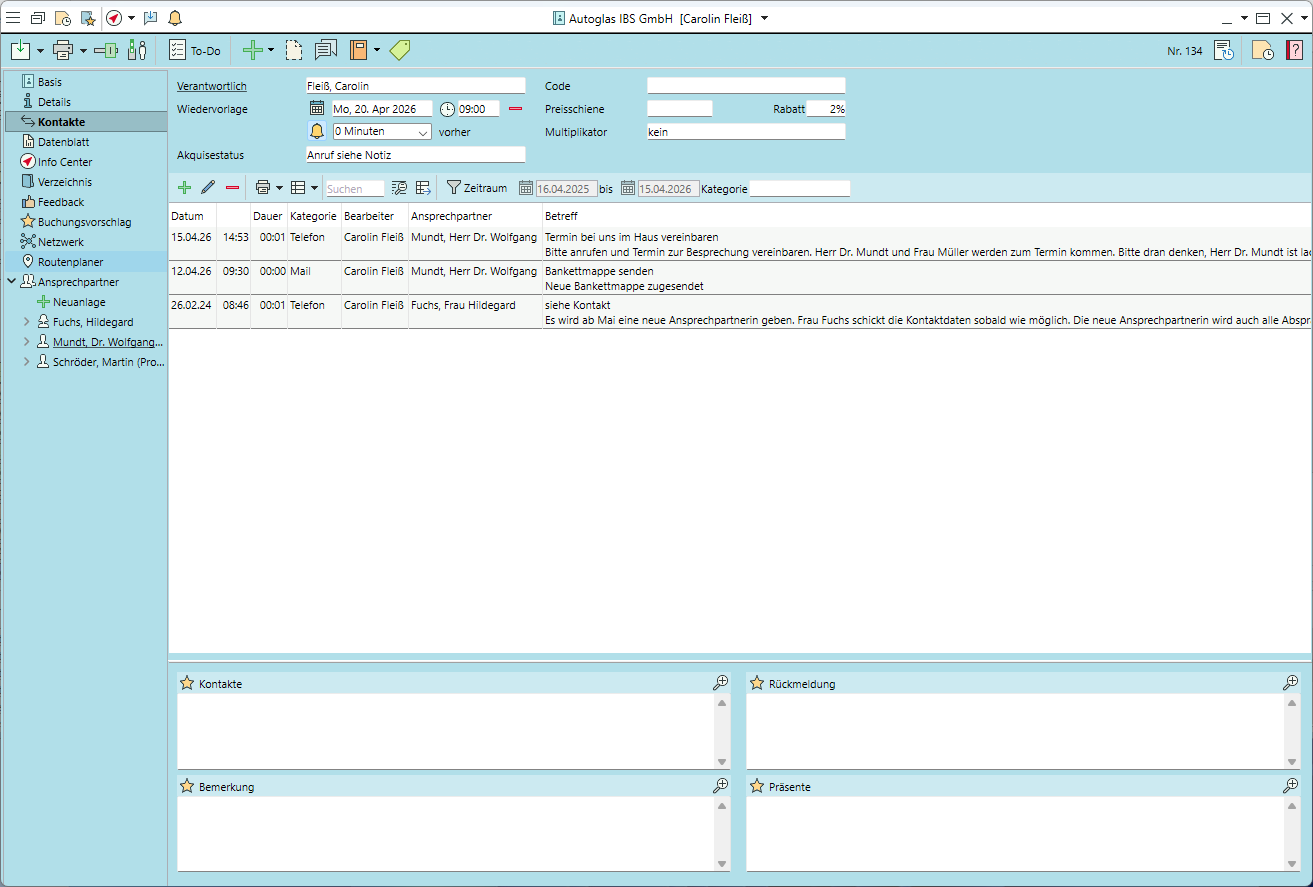Click the speech bubbles icon in the toolbar
The height and width of the screenshot is (887, 1313).
(326, 50)
